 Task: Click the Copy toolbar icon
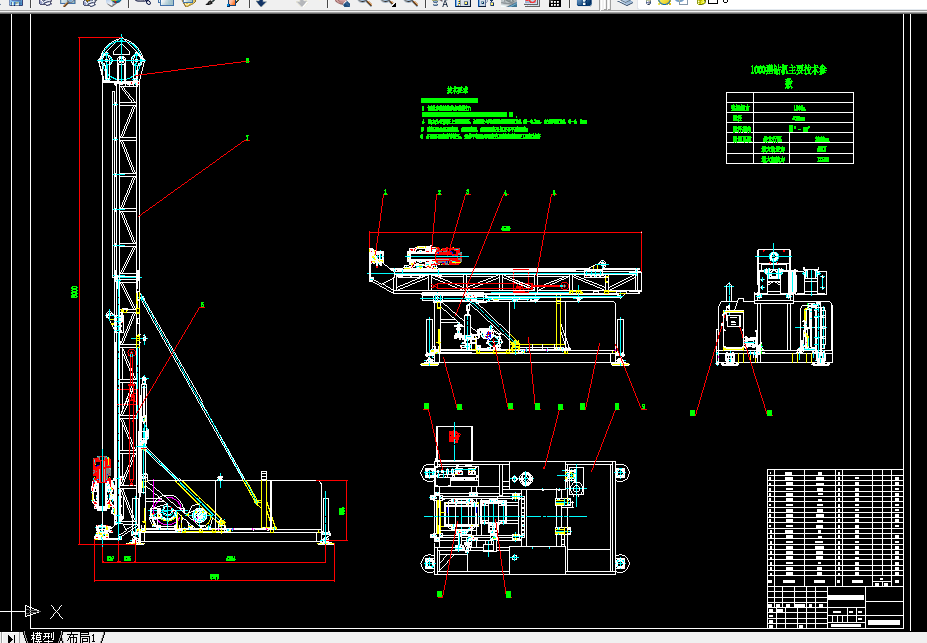click(166, 2)
